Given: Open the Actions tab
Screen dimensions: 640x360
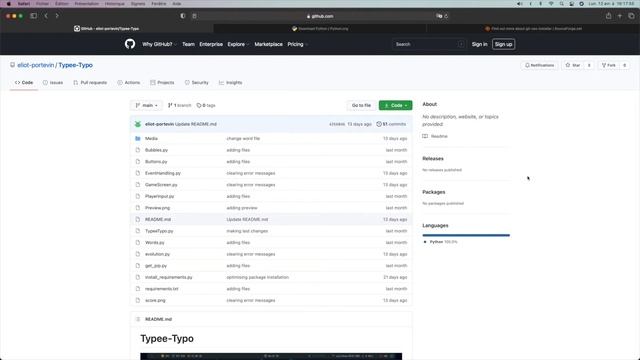Looking at the screenshot, I should tap(129, 82).
